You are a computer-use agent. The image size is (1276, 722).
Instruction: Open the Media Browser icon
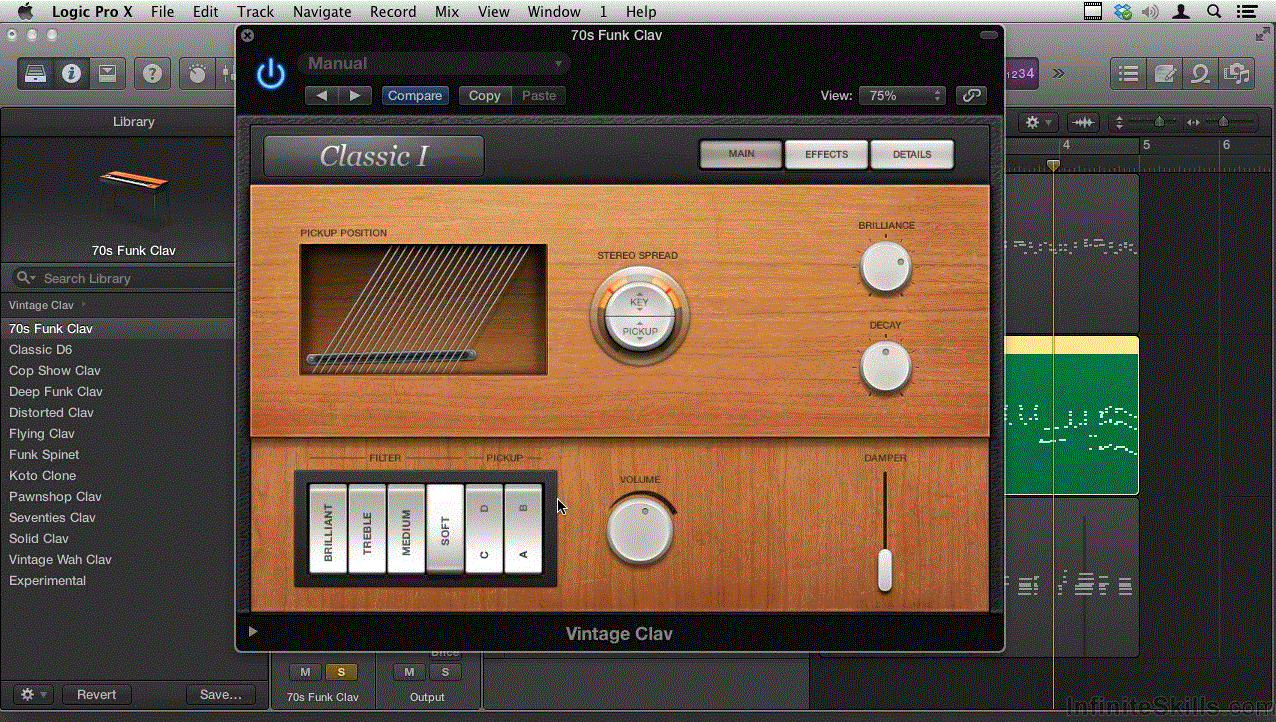point(1237,73)
